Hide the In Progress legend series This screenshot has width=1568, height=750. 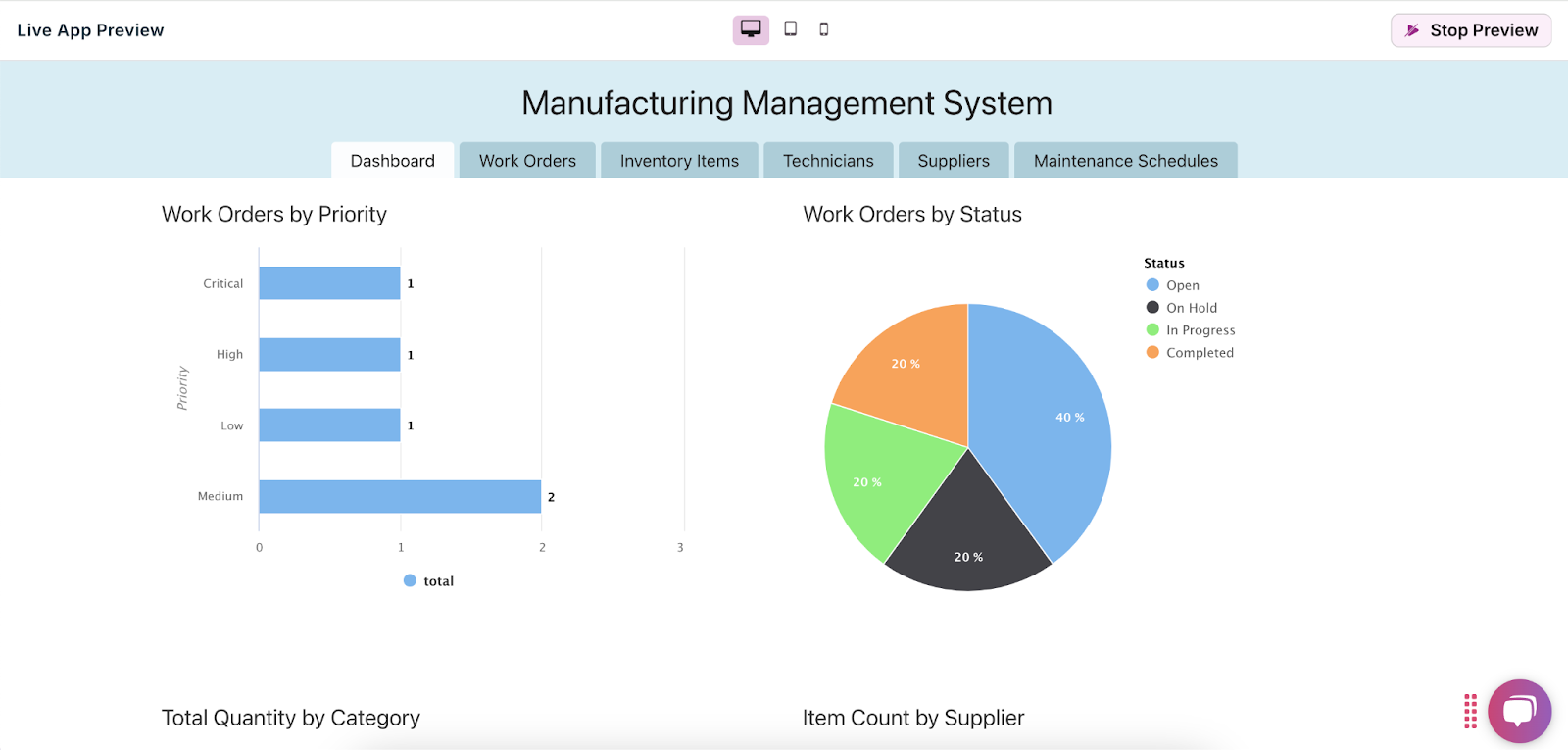[x=1200, y=330]
